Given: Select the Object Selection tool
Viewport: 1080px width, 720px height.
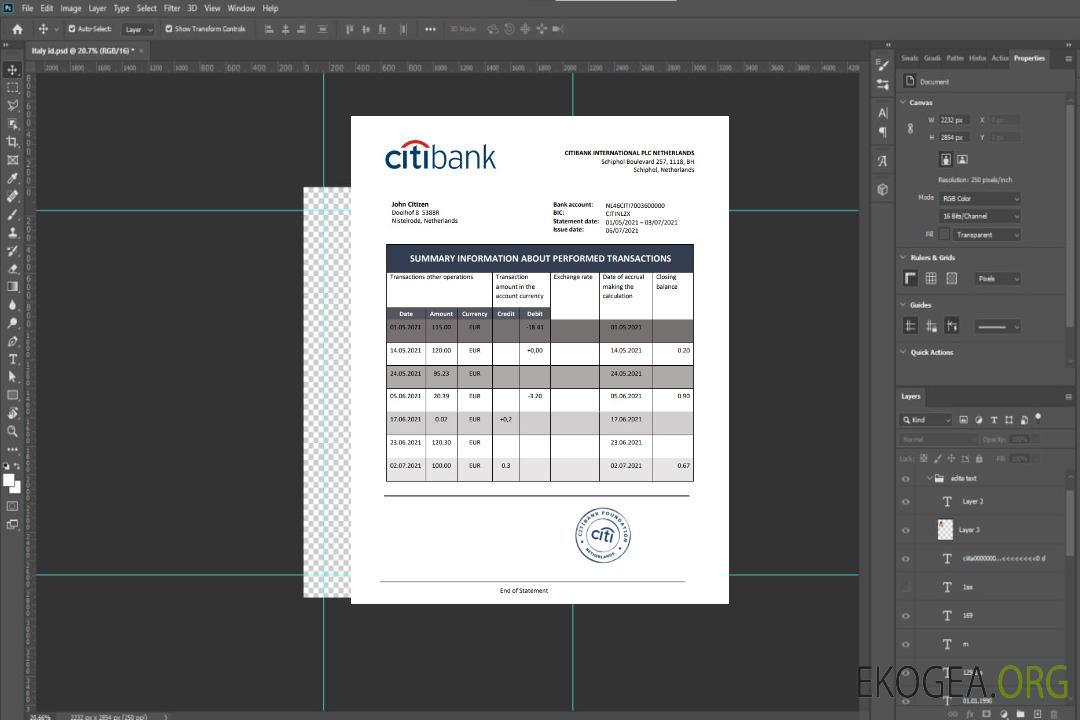Looking at the screenshot, I should [12, 124].
